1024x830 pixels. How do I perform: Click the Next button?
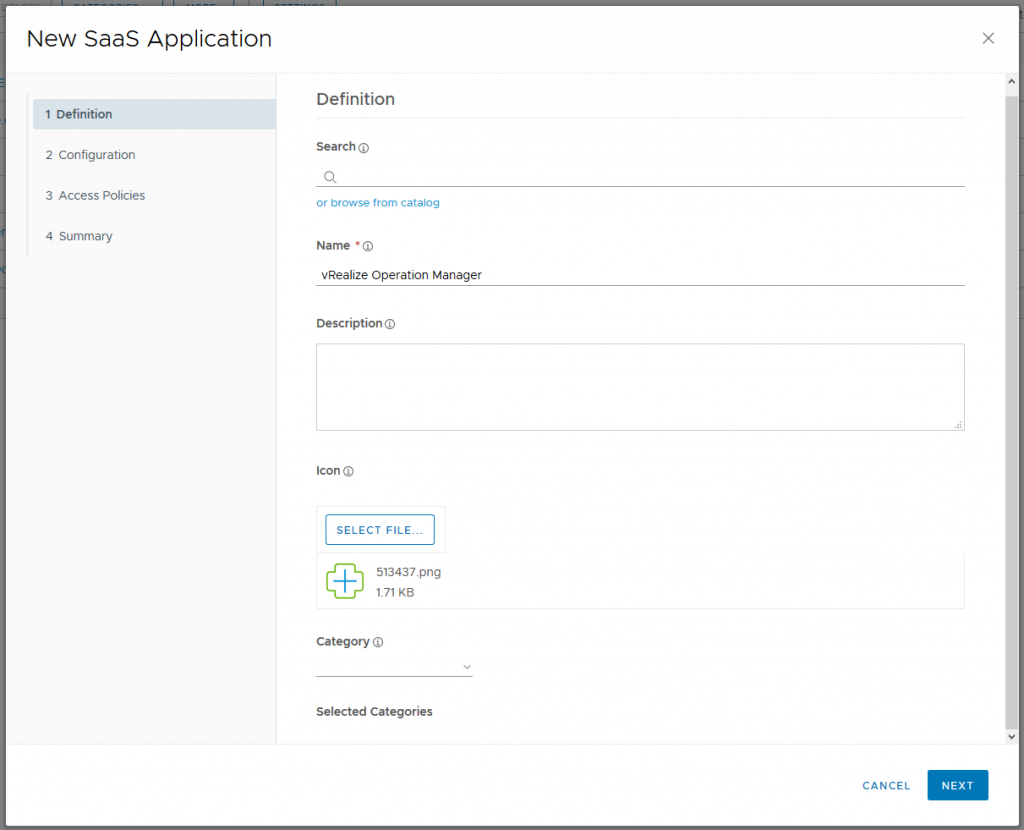click(x=957, y=786)
